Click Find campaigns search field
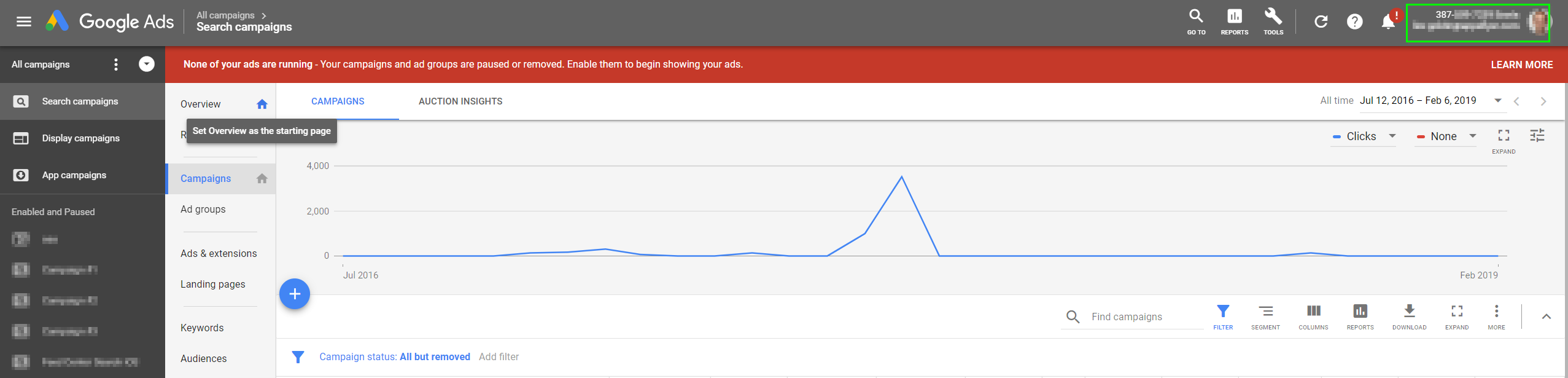The height and width of the screenshot is (378, 1568). 1146,317
